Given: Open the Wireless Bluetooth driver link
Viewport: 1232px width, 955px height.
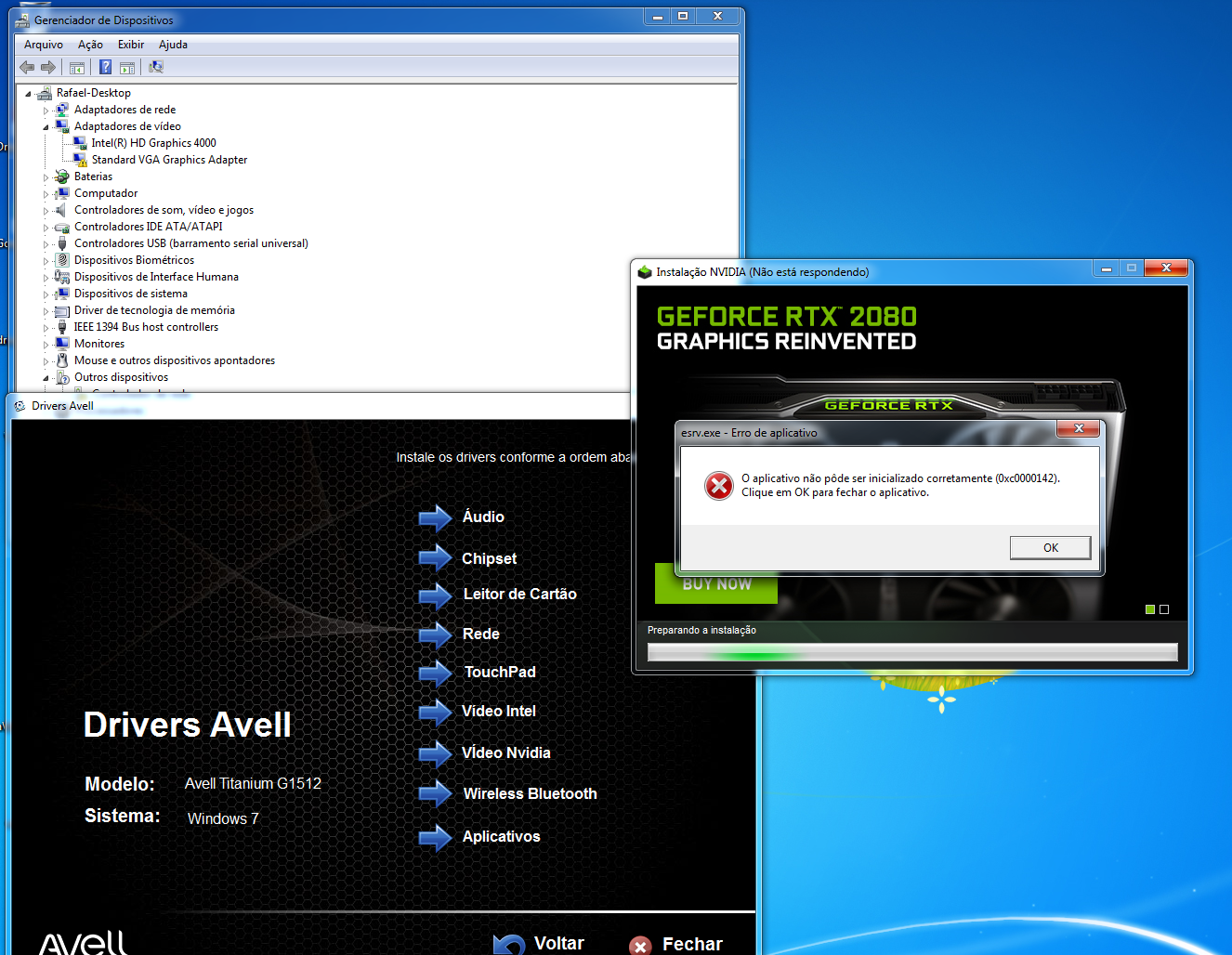Looking at the screenshot, I should pyautogui.click(x=530, y=793).
